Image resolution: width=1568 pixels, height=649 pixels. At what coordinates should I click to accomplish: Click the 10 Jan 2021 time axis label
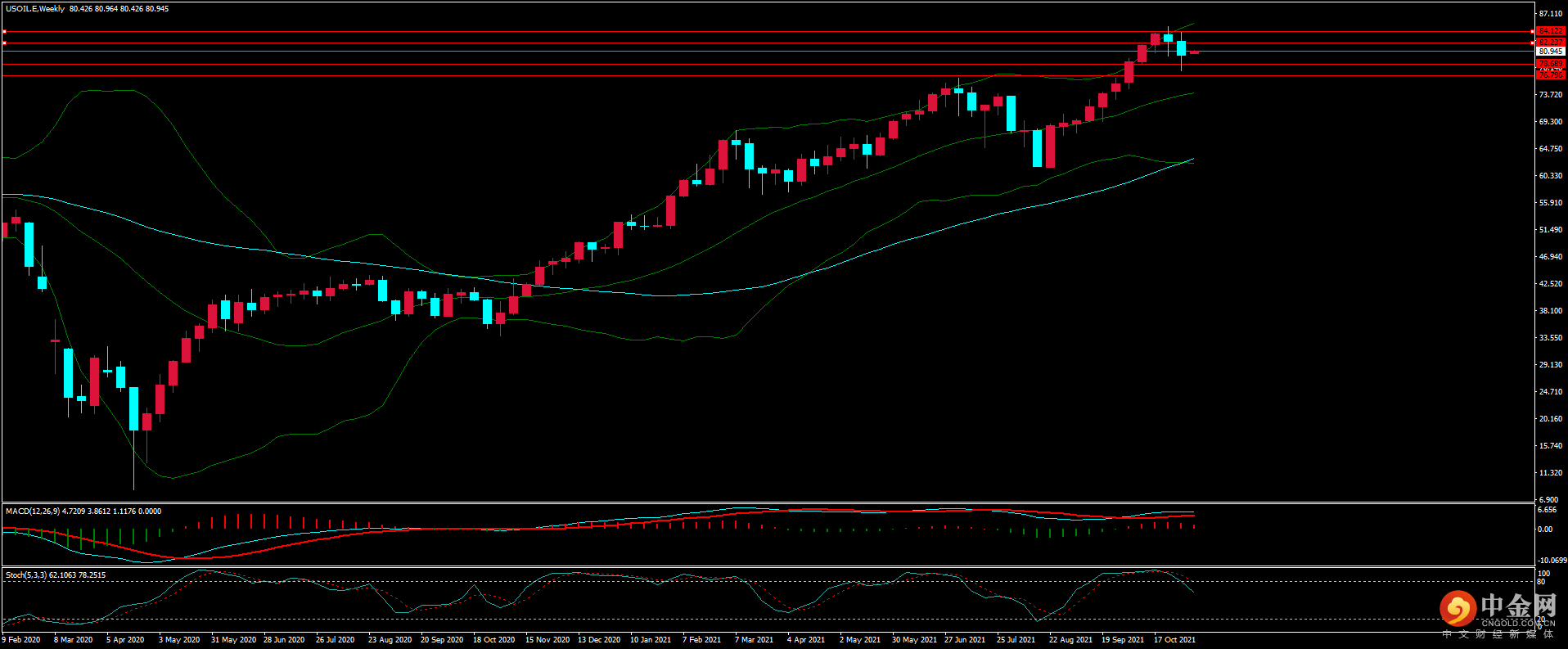pyautogui.click(x=651, y=640)
